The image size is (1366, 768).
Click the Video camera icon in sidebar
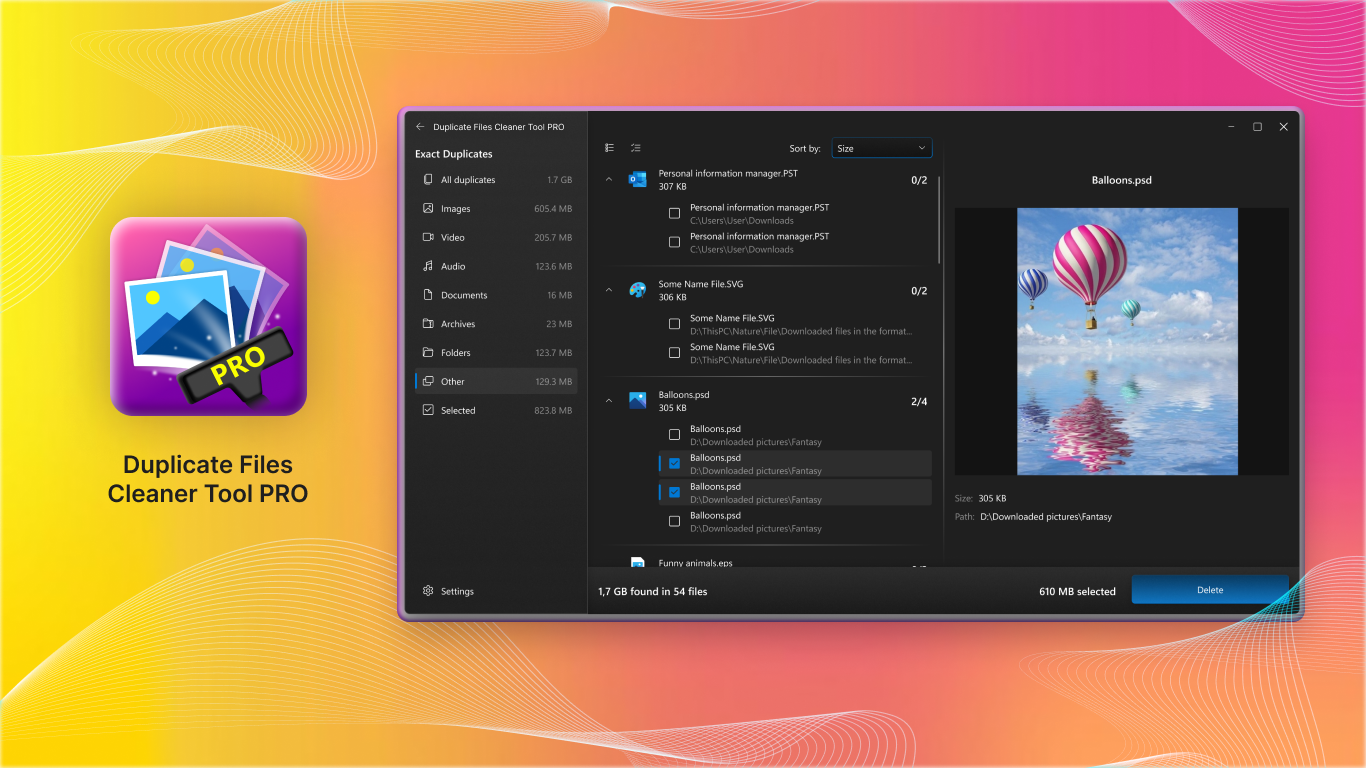tap(428, 237)
